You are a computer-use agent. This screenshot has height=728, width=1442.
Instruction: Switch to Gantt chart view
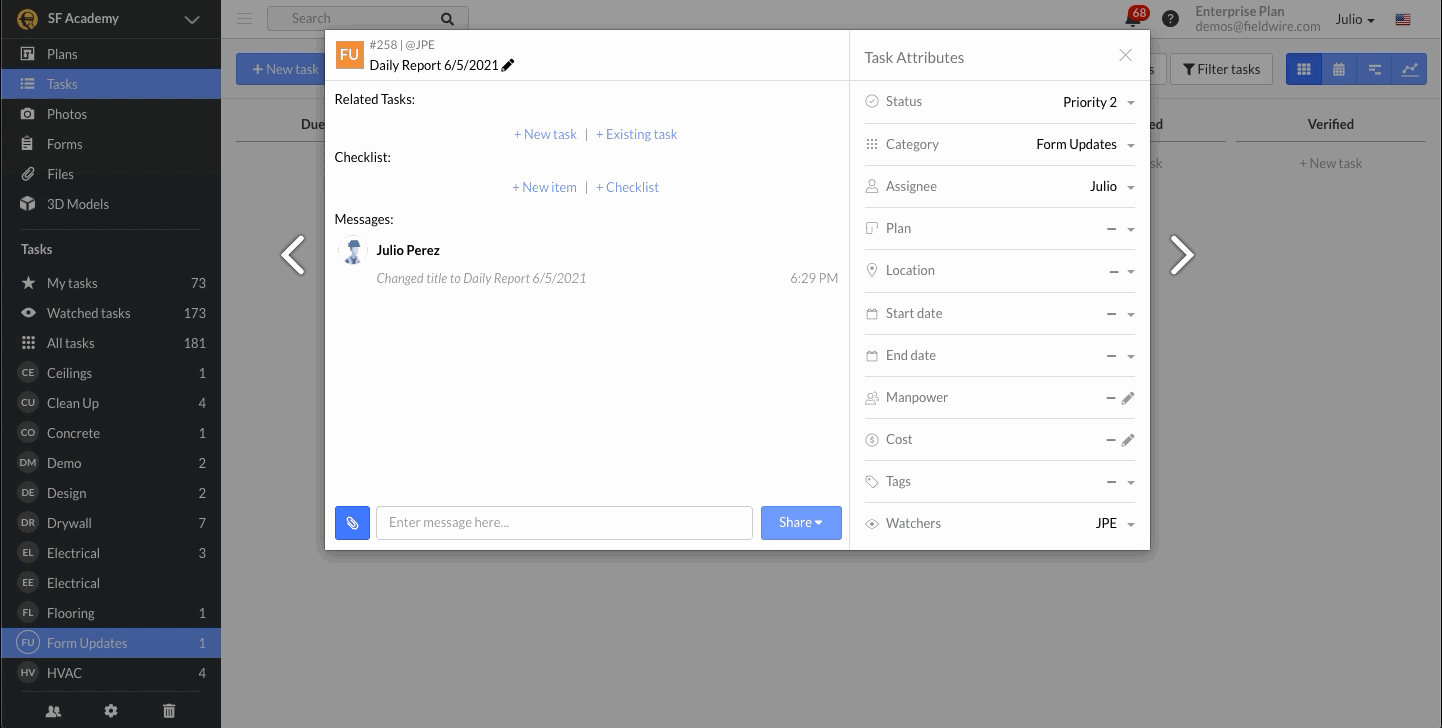[1374, 69]
